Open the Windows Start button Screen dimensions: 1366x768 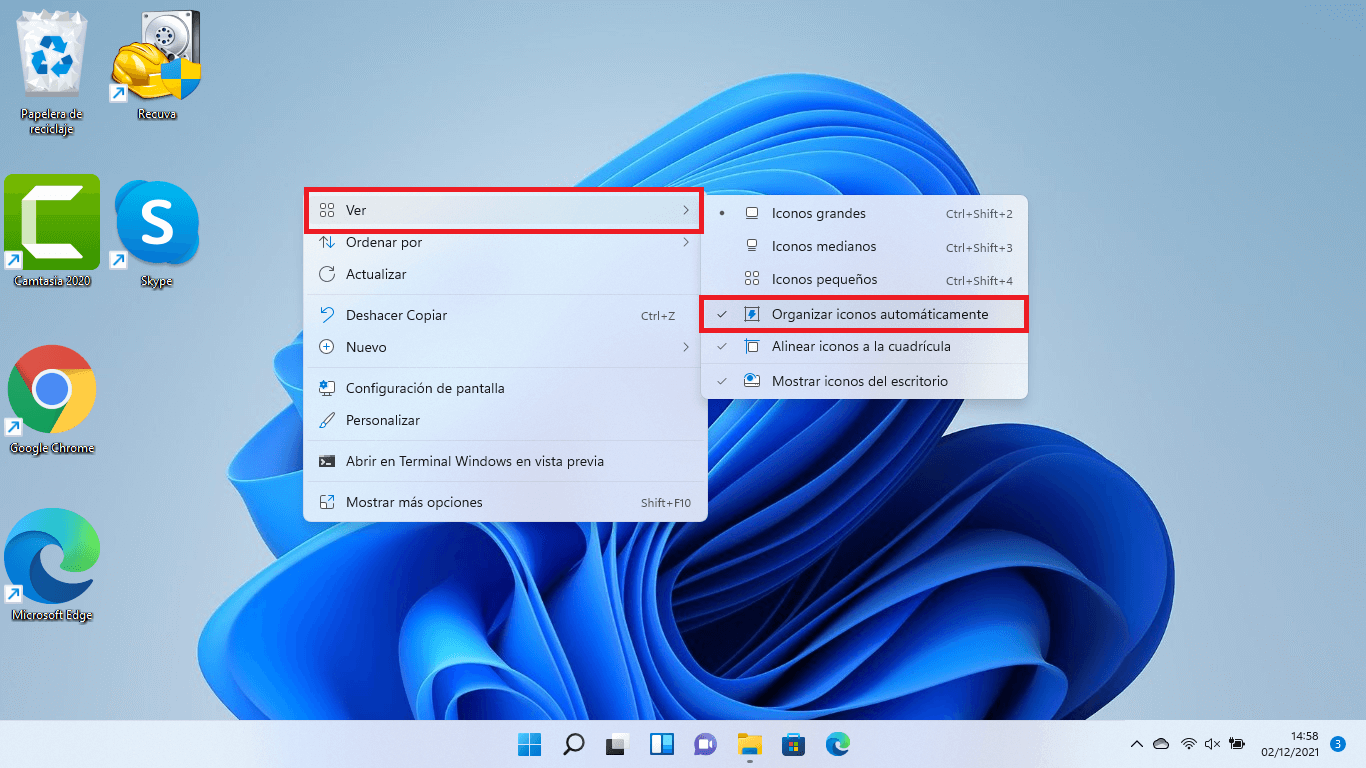pos(530,744)
